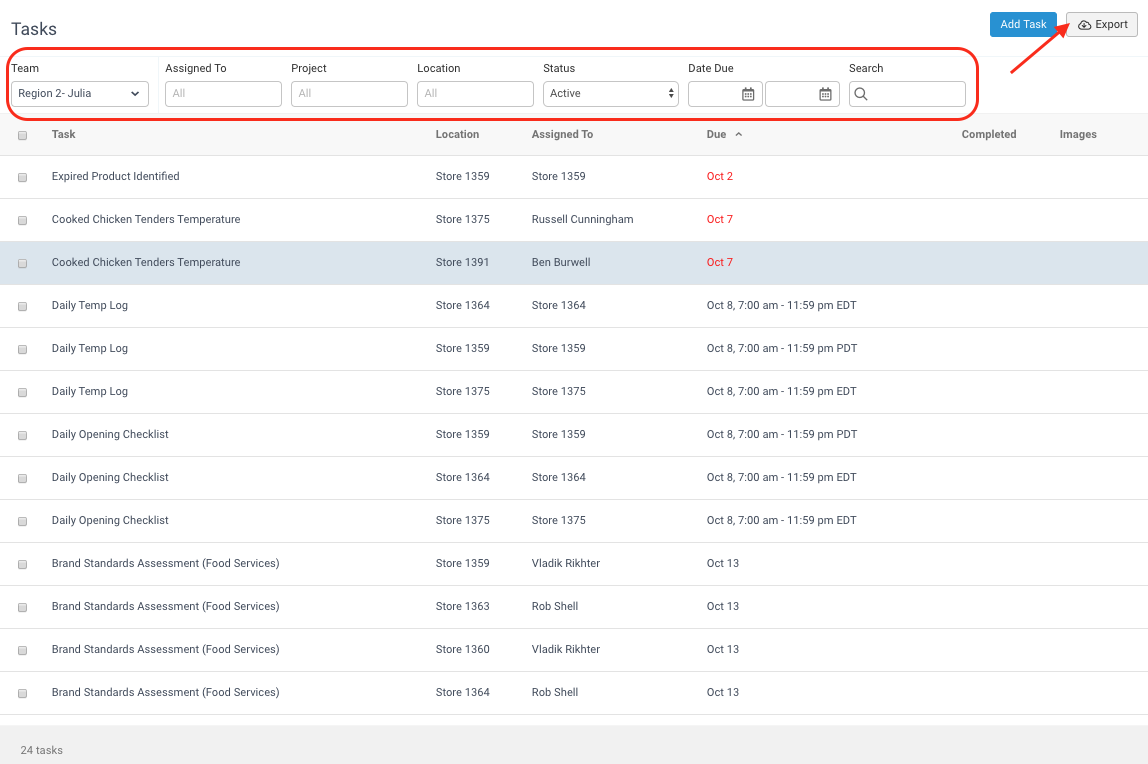
Task: Open Cooked Chicken Tenders task for Store 1375
Action: [146, 220]
